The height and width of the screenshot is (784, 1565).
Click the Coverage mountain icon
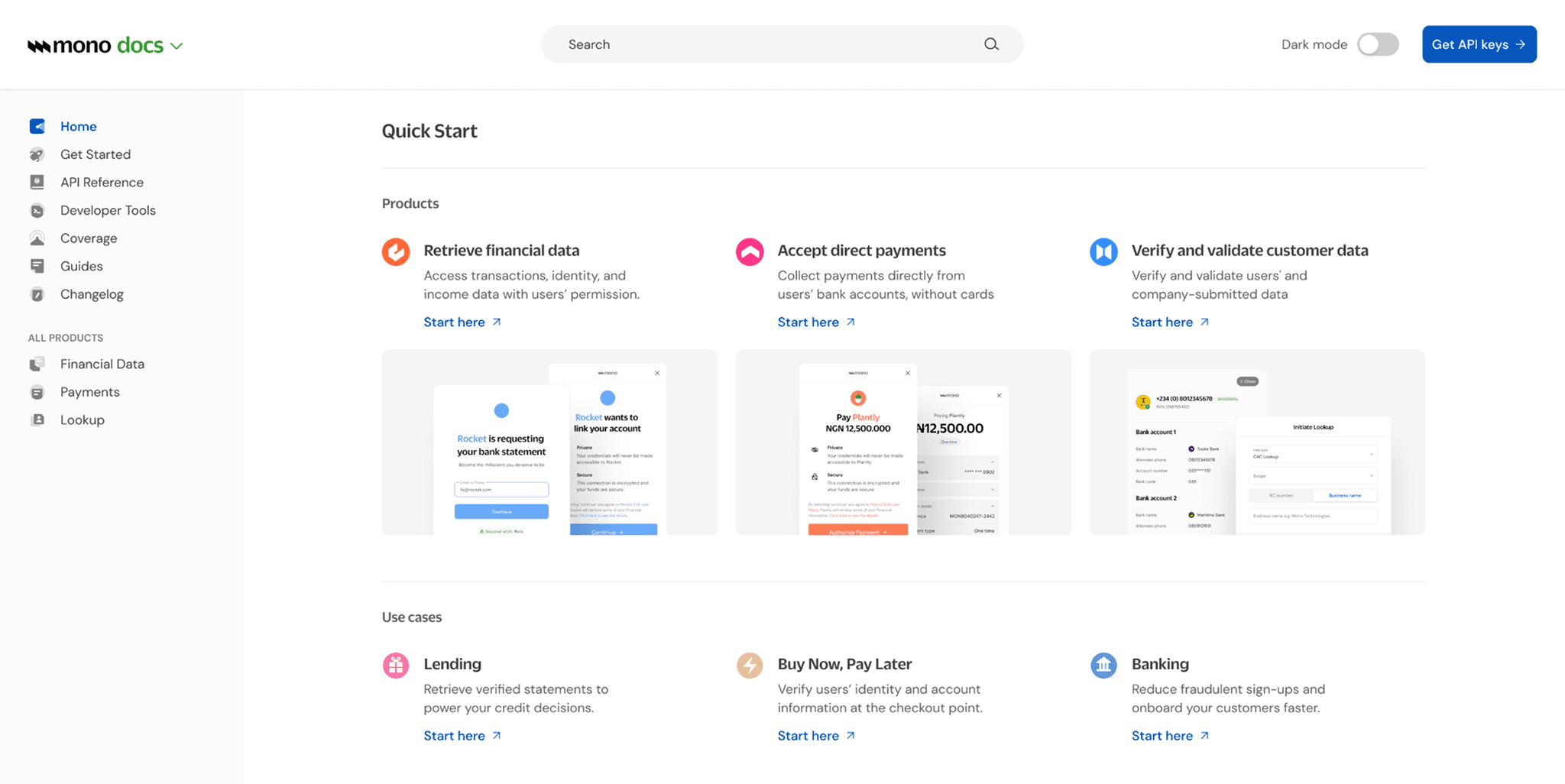pos(37,238)
